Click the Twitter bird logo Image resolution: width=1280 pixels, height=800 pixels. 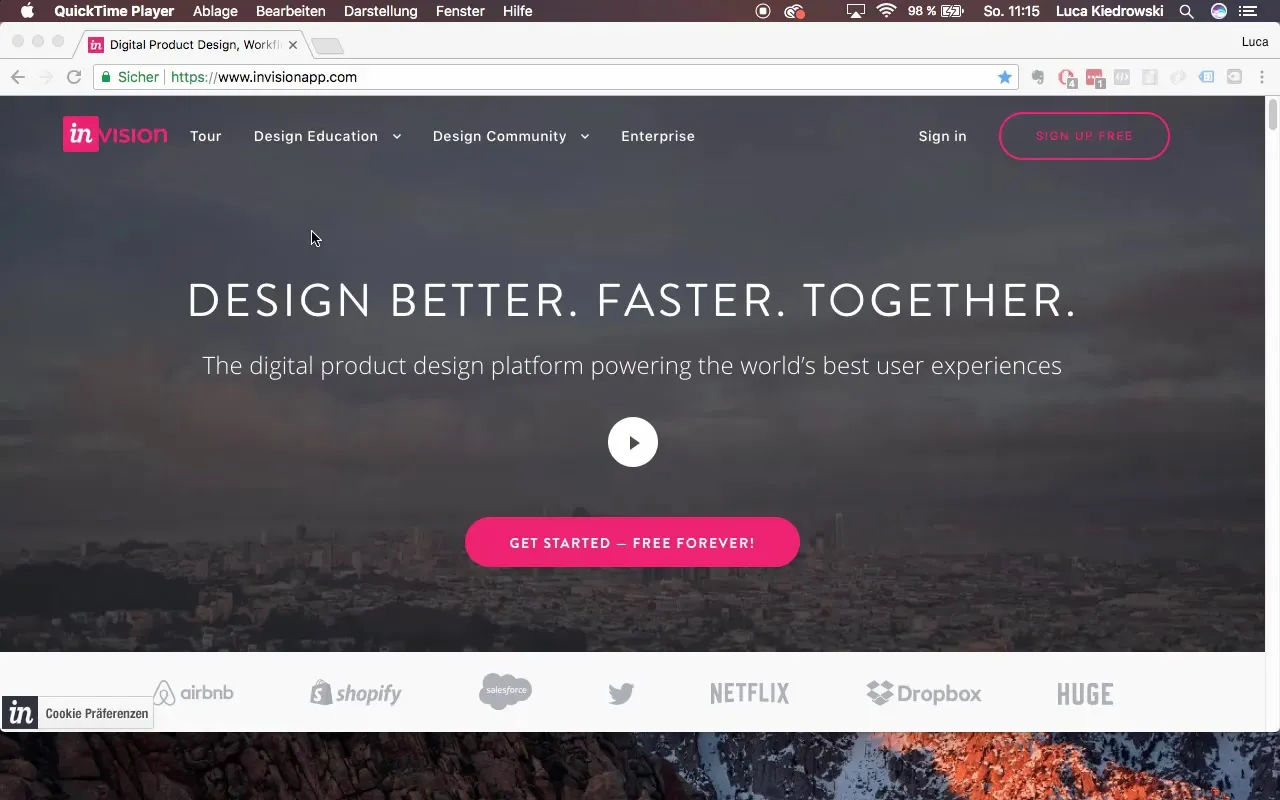pos(621,693)
